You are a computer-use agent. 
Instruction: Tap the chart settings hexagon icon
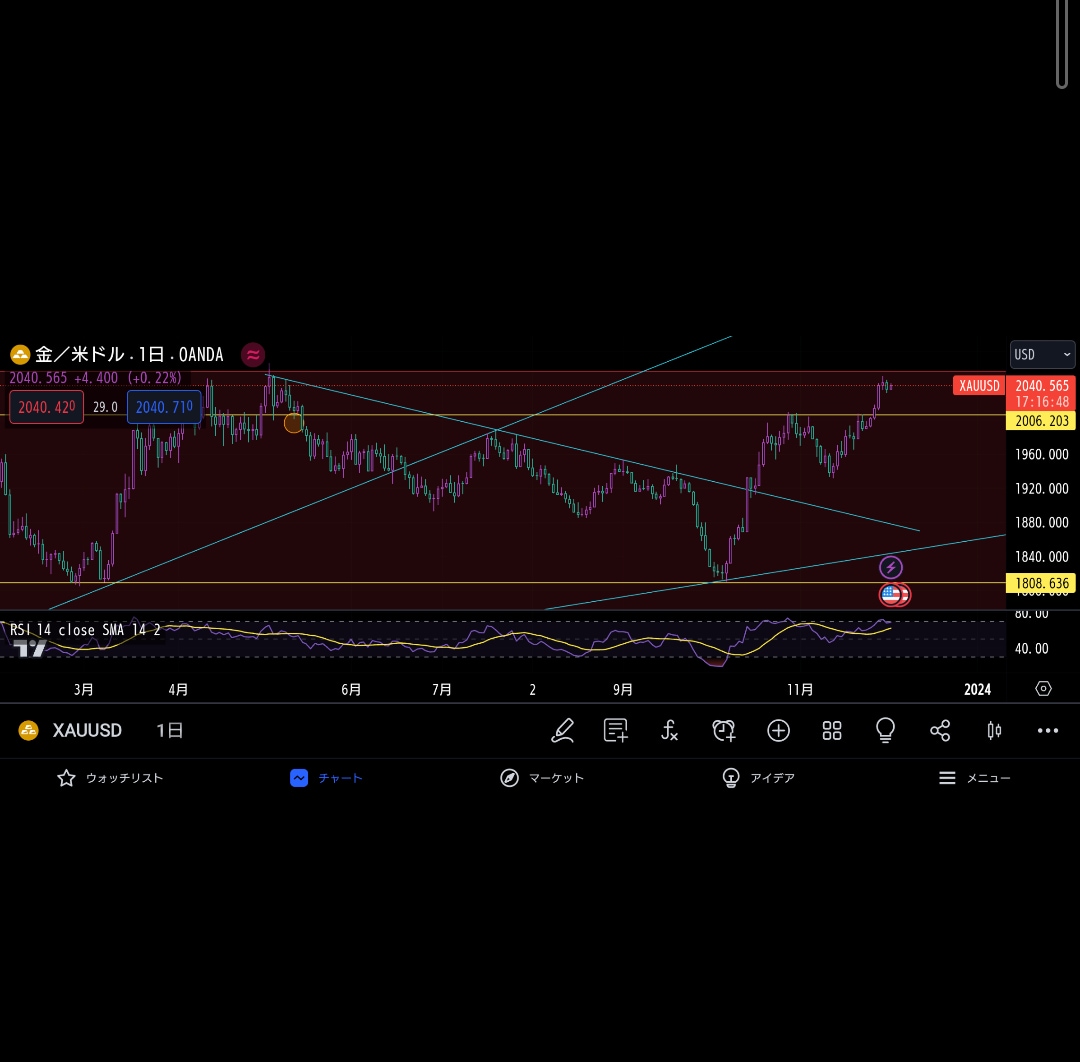coord(1043,689)
